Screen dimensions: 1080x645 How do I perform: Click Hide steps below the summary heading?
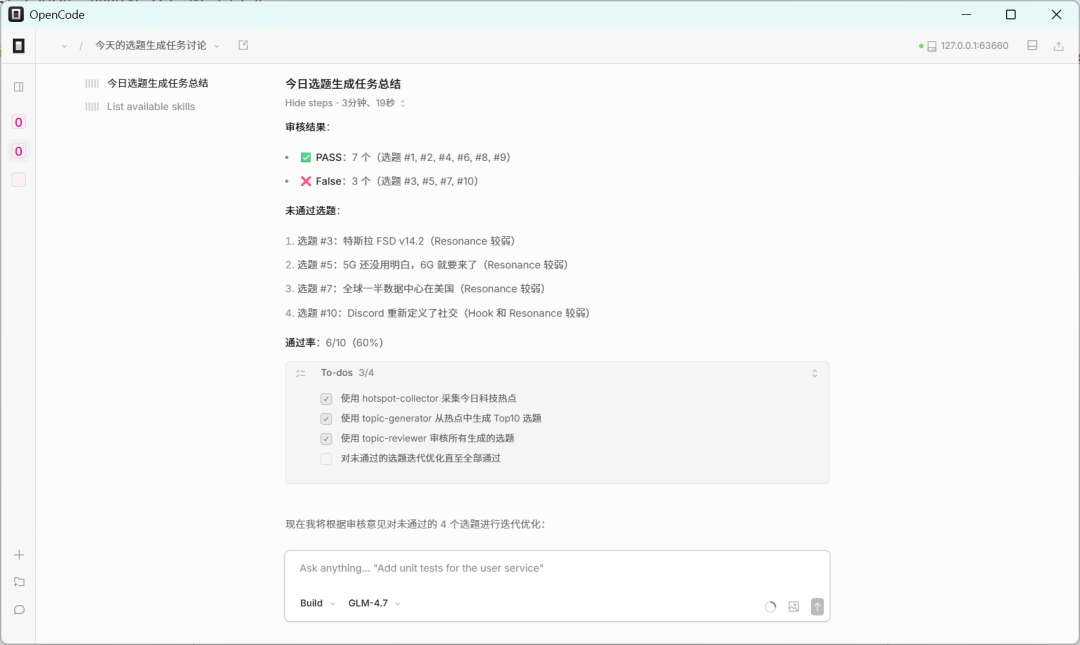pos(307,103)
